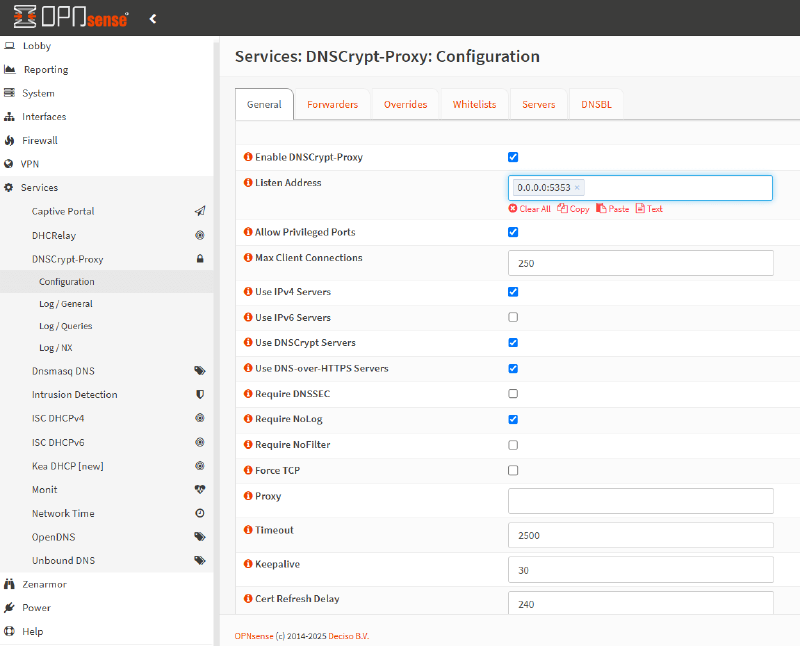Click the shield icon beside Intrusion Detection
The width and height of the screenshot is (800, 646).
tap(200, 394)
